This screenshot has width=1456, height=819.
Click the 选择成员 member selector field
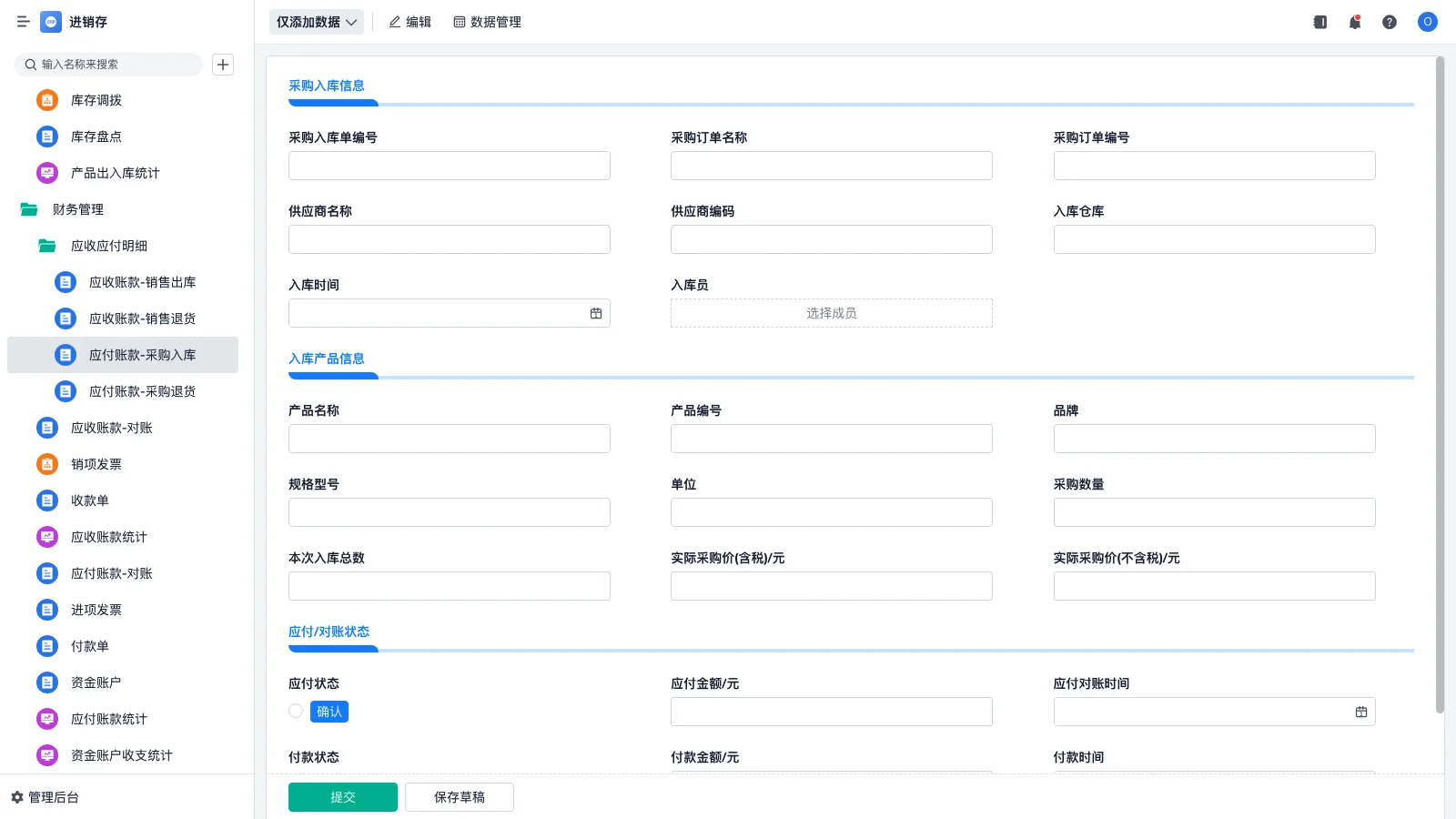(831, 312)
